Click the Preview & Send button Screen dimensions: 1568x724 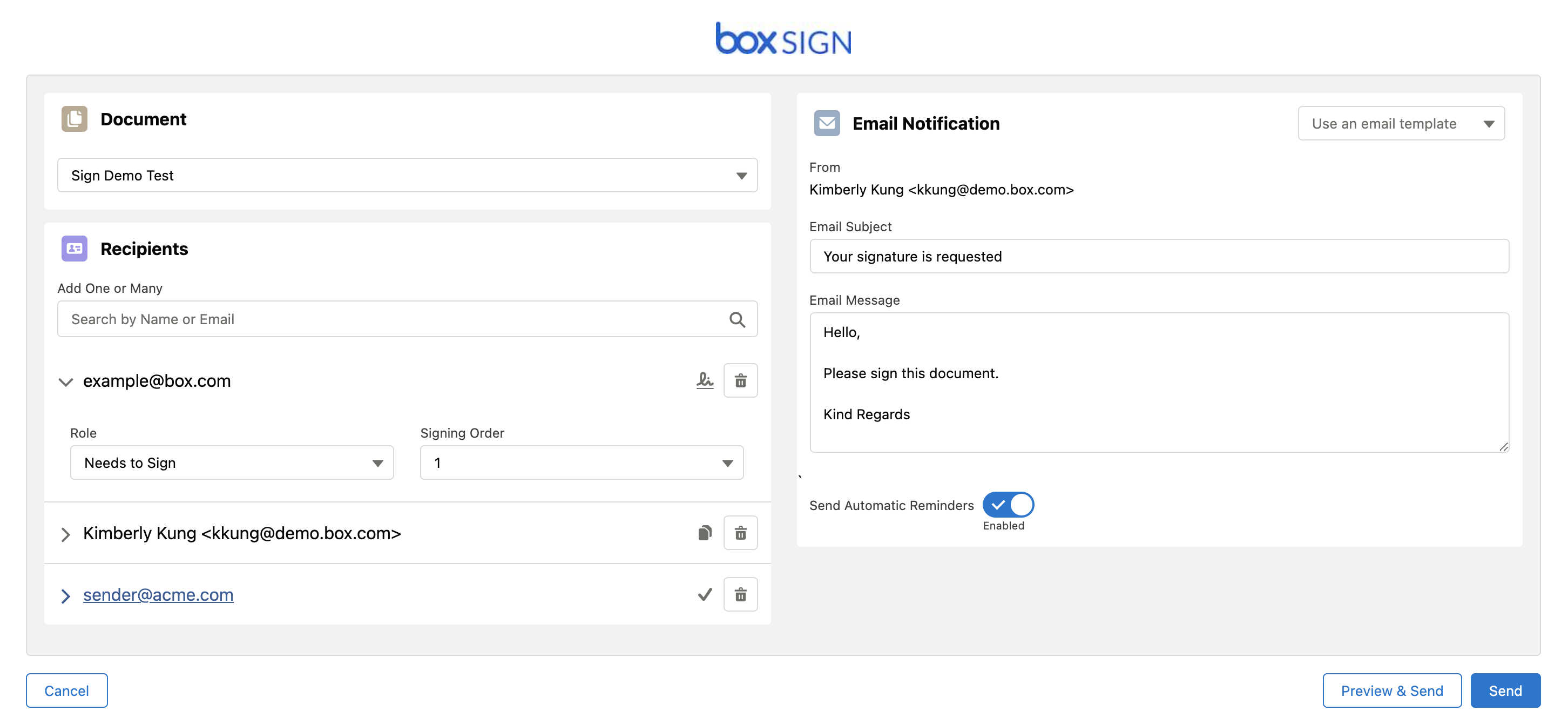pyautogui.click(x=1391, y=691)
